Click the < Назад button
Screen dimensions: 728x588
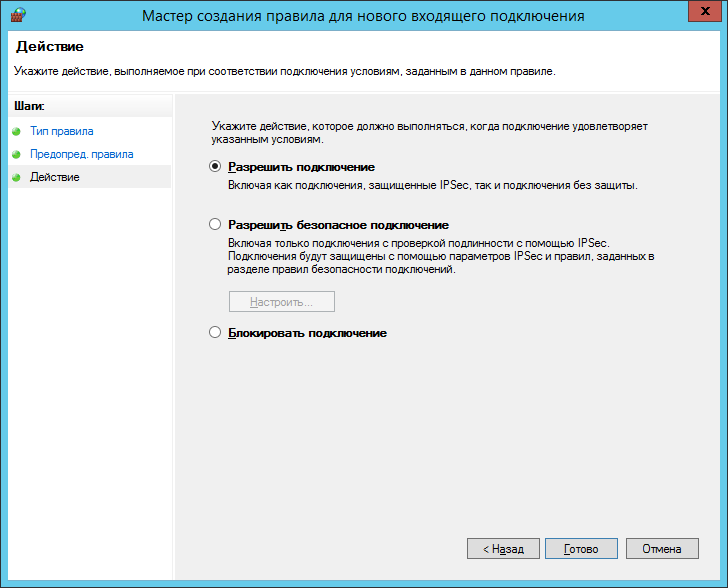(x=503, y=549)
